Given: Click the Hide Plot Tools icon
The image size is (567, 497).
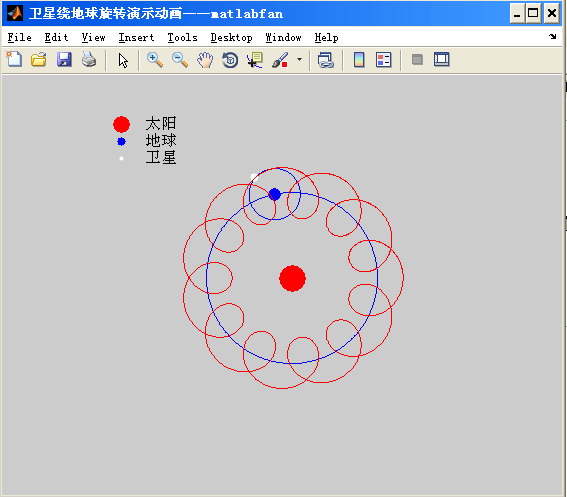Looking at the screenshot, I should click(x=417, y=60).
